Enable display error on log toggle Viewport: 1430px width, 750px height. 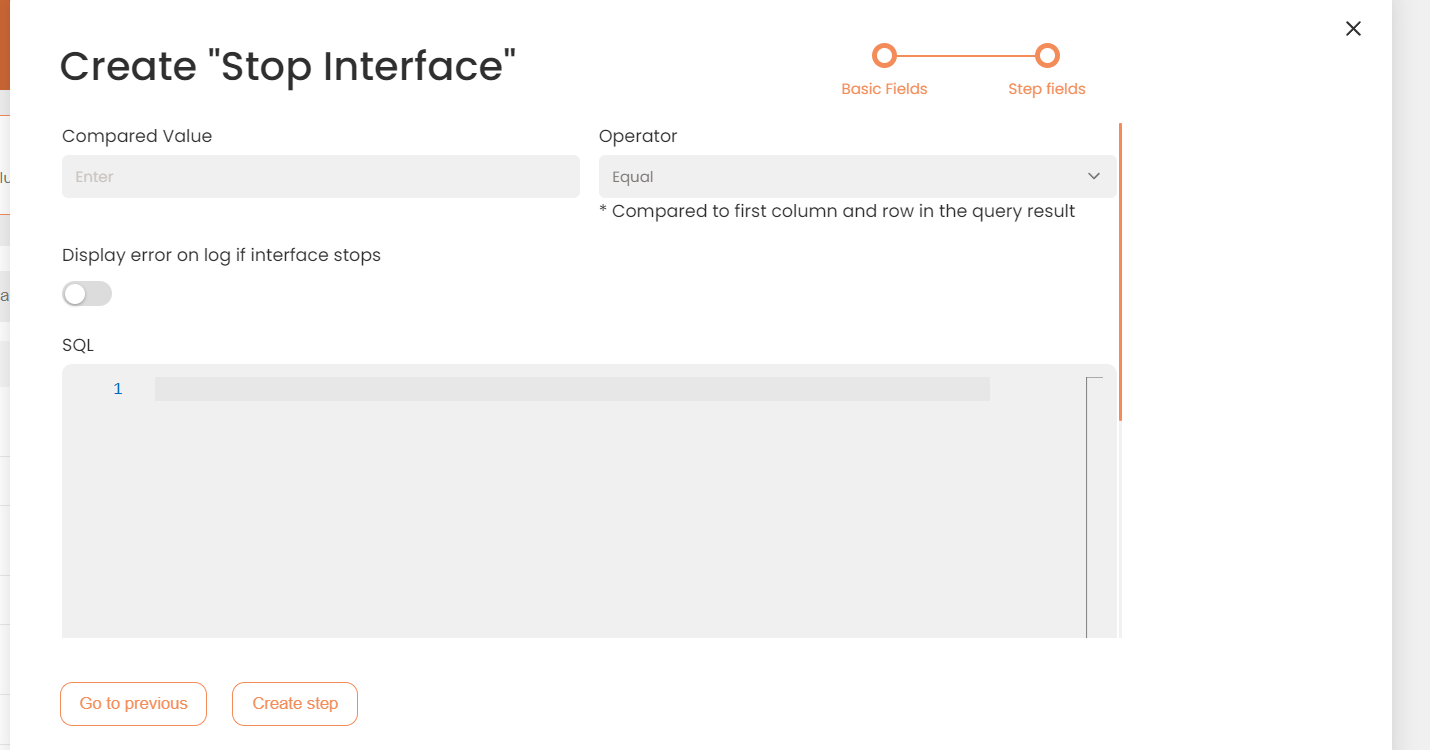[x=87, y=294]
